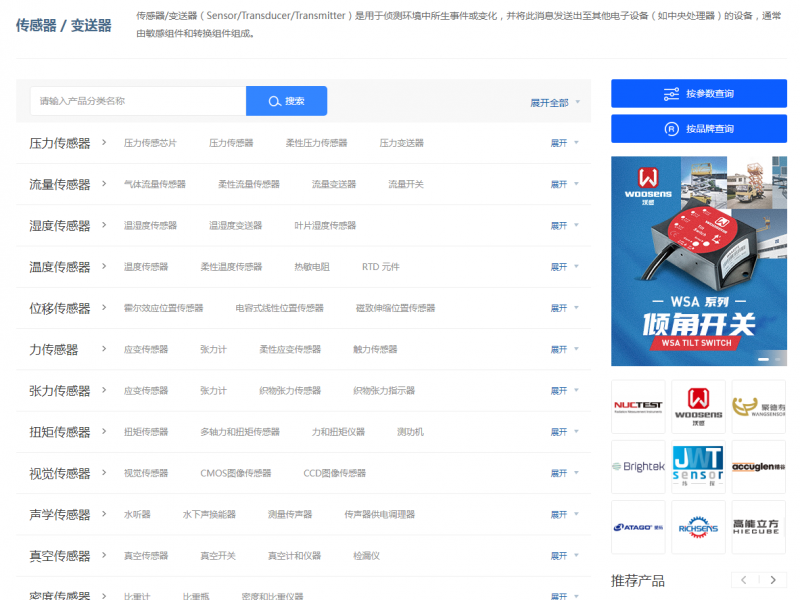Click the HIECUBE 高能立方 logo
This screenshot has height=600, width=800.
point(758,527)
